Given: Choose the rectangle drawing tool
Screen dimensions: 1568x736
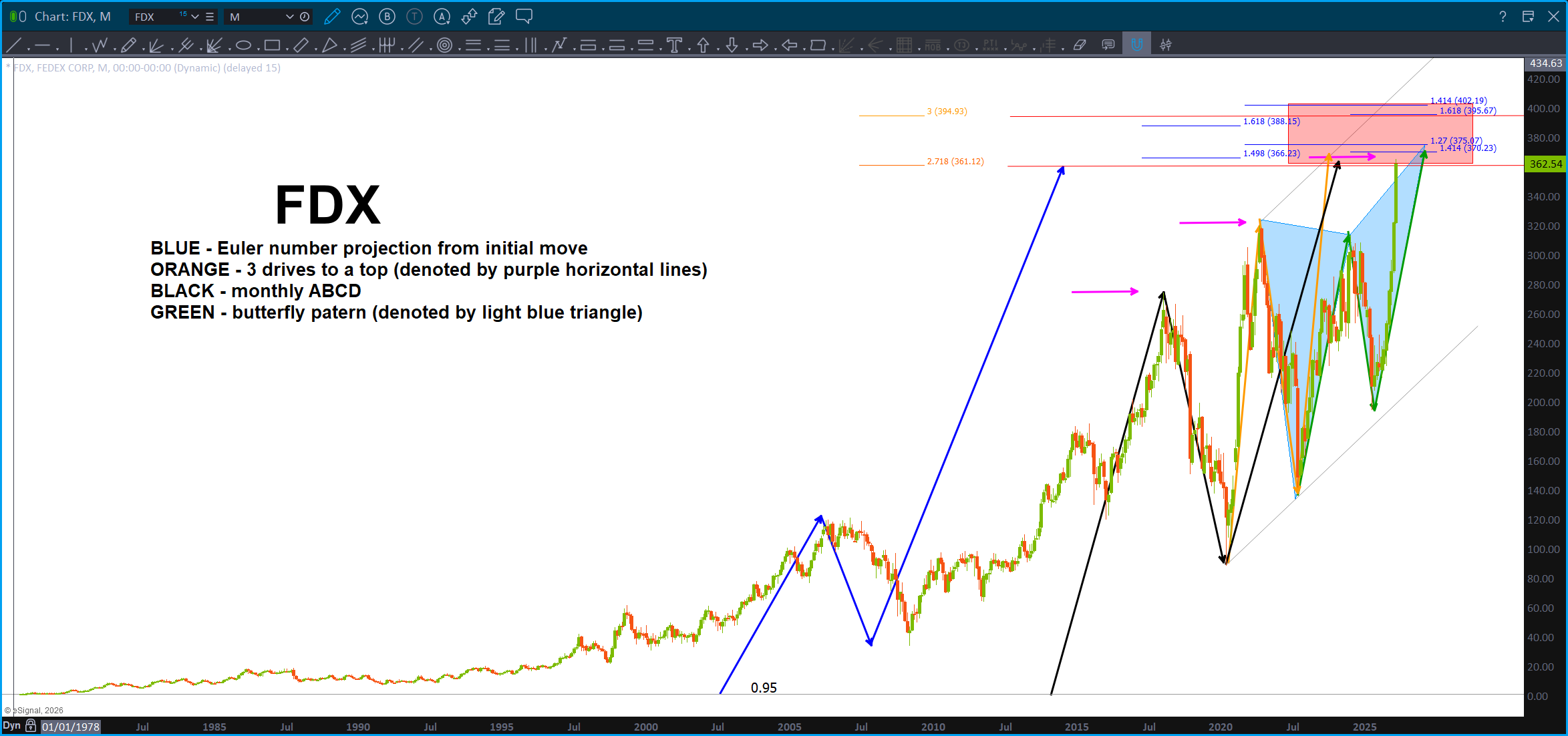Looking at the screenshot, I should click(x=271, y=45).
